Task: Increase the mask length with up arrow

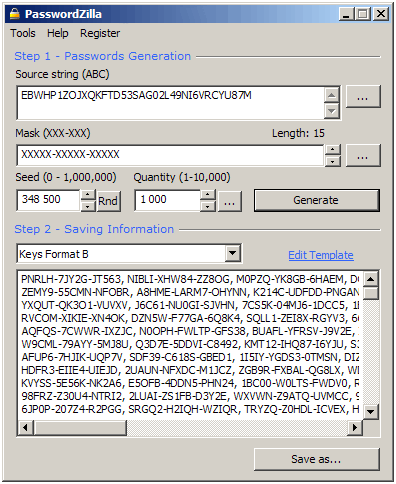Action: click(332, 149)
